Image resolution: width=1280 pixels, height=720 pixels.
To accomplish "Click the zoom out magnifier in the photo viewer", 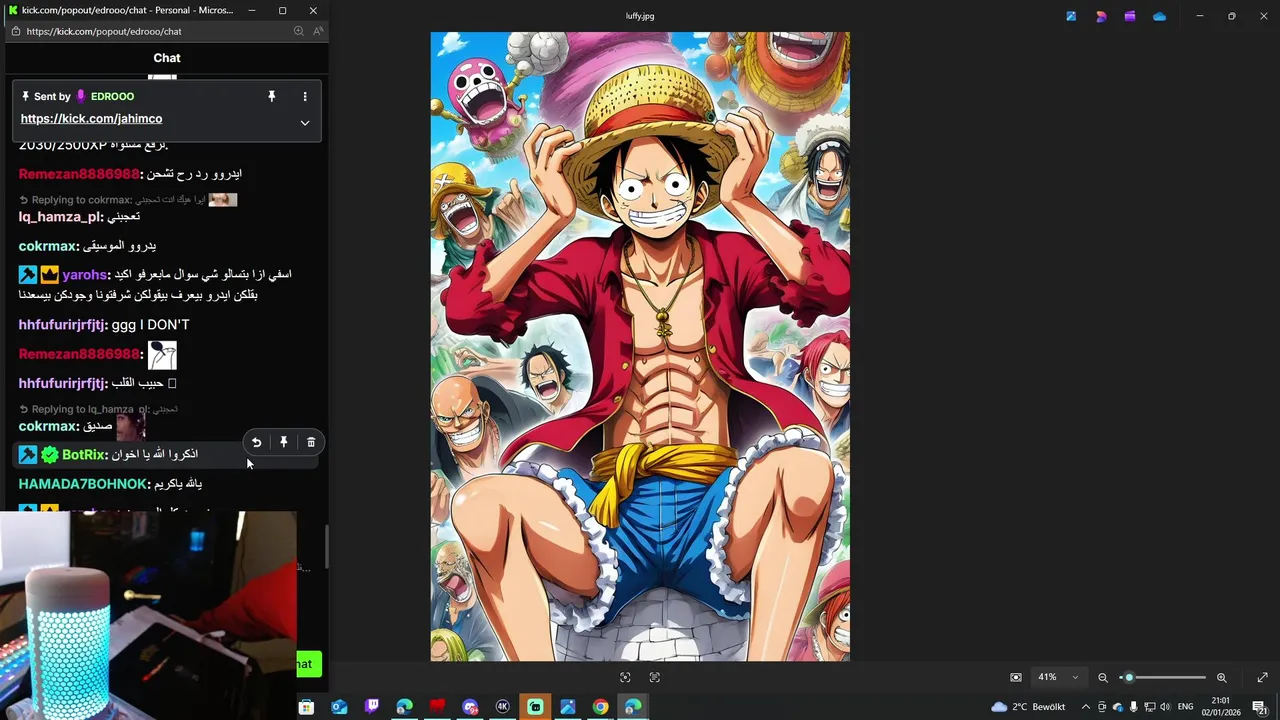I will click(1103, 677).
